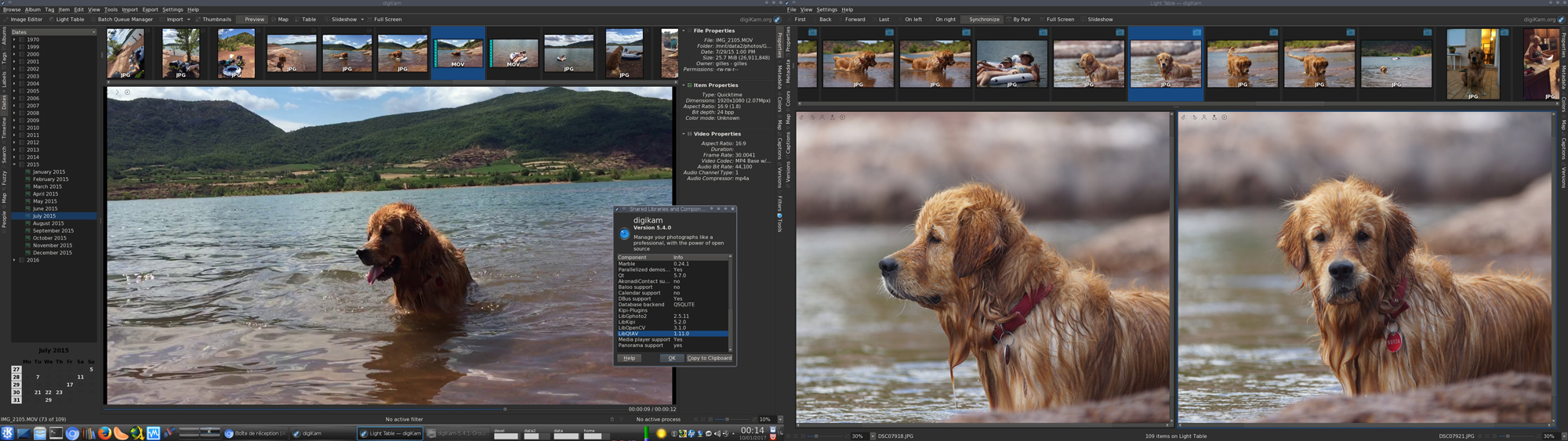
Task: Open the Album menu in digiKam
Action: tap(32, 9)
